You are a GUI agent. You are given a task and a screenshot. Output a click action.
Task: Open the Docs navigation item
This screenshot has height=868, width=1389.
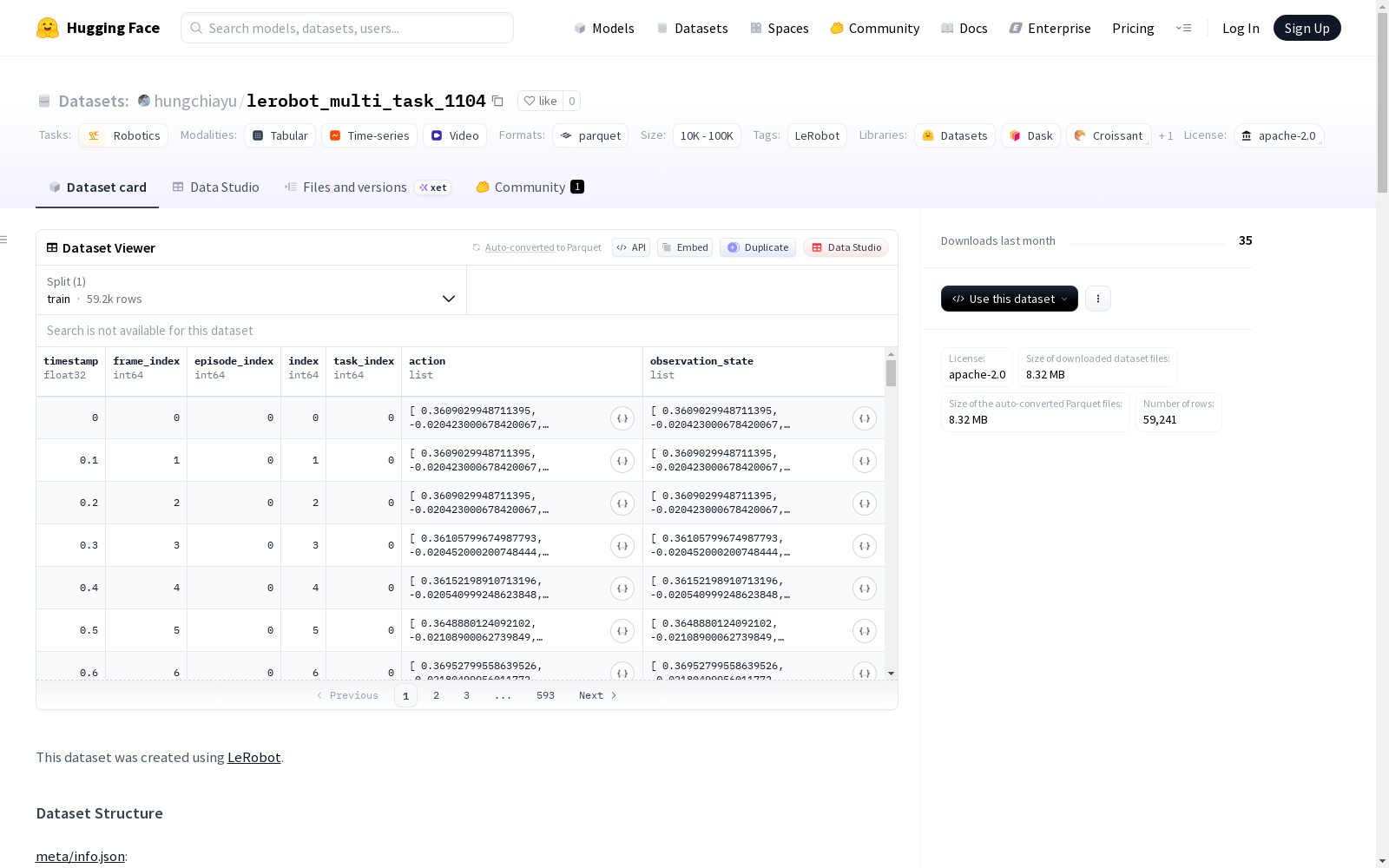964,28
